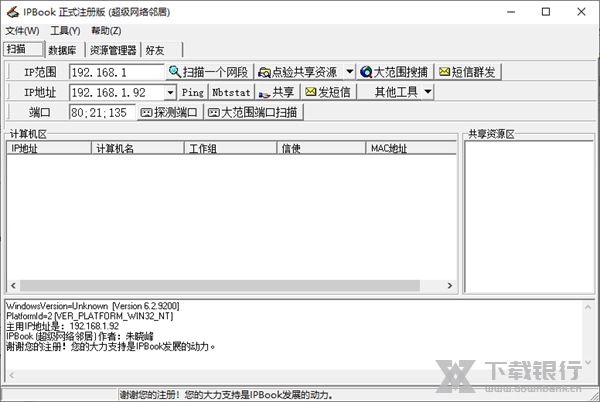The height and width of the screenshot is (402, 600).
Task: Click the 端口 label
Action: 40,112
